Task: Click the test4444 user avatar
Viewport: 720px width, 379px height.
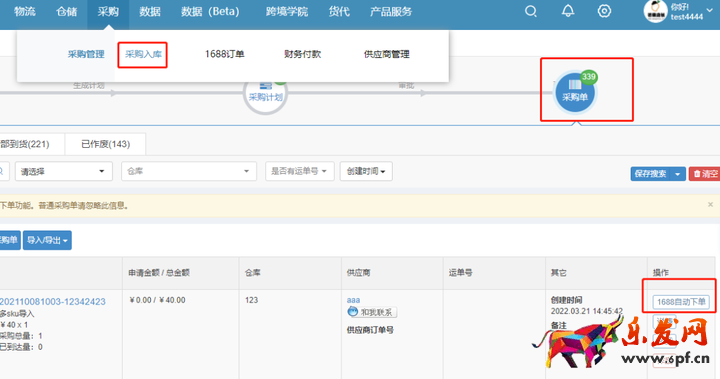Action: pyautogui.click(x=655, y=11)
